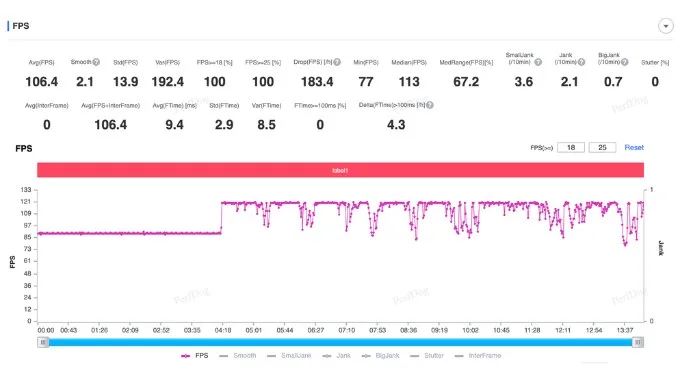Screen dimensions: 680x382
Task: Click the Drop(FPS) value 183.4
Action: point(317,82)
